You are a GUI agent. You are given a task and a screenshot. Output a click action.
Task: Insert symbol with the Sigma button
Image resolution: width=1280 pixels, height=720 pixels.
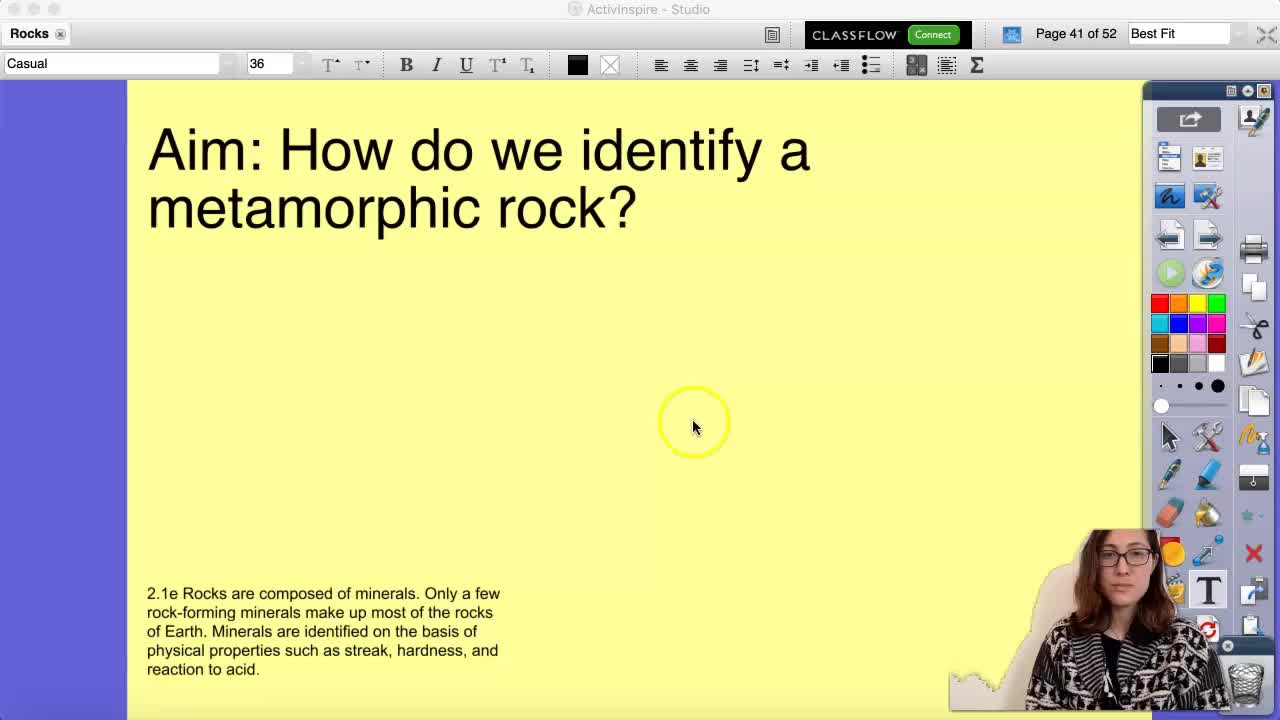tap(977, 65)
